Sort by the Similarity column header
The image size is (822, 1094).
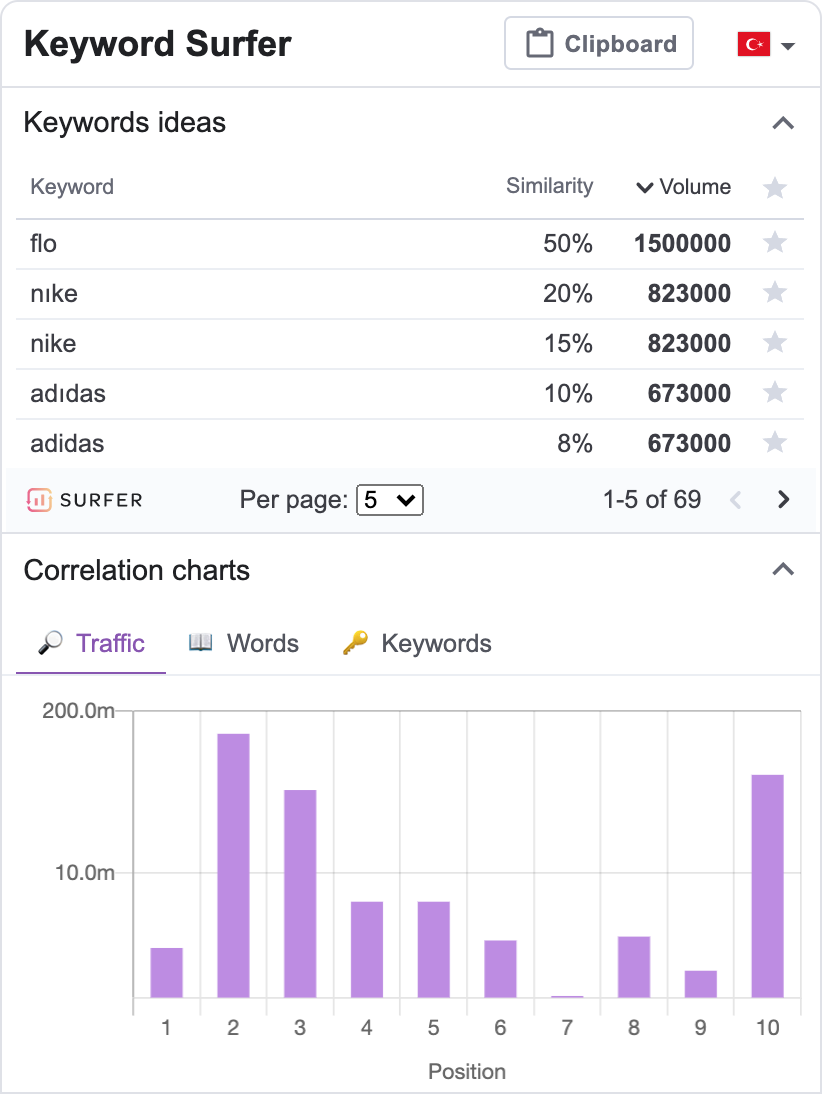pyautogui.click(x=550, y=186)
